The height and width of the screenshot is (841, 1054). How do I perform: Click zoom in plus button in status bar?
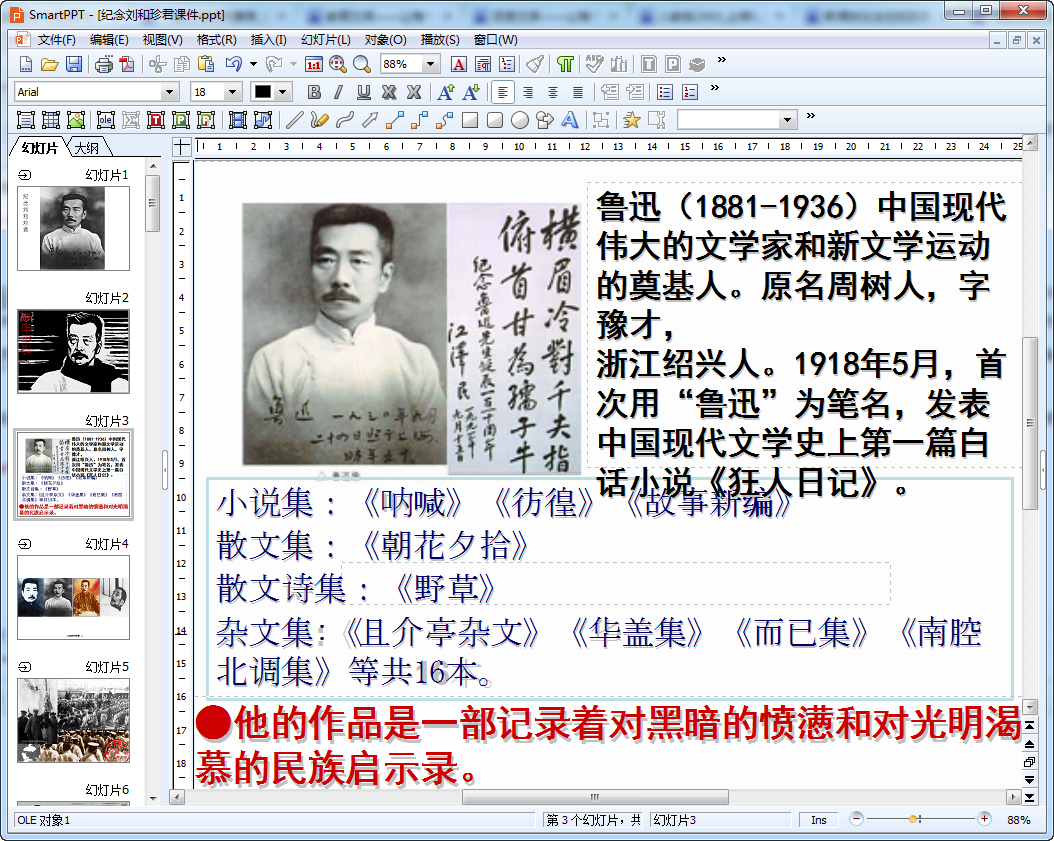click(x=984, y=819)
